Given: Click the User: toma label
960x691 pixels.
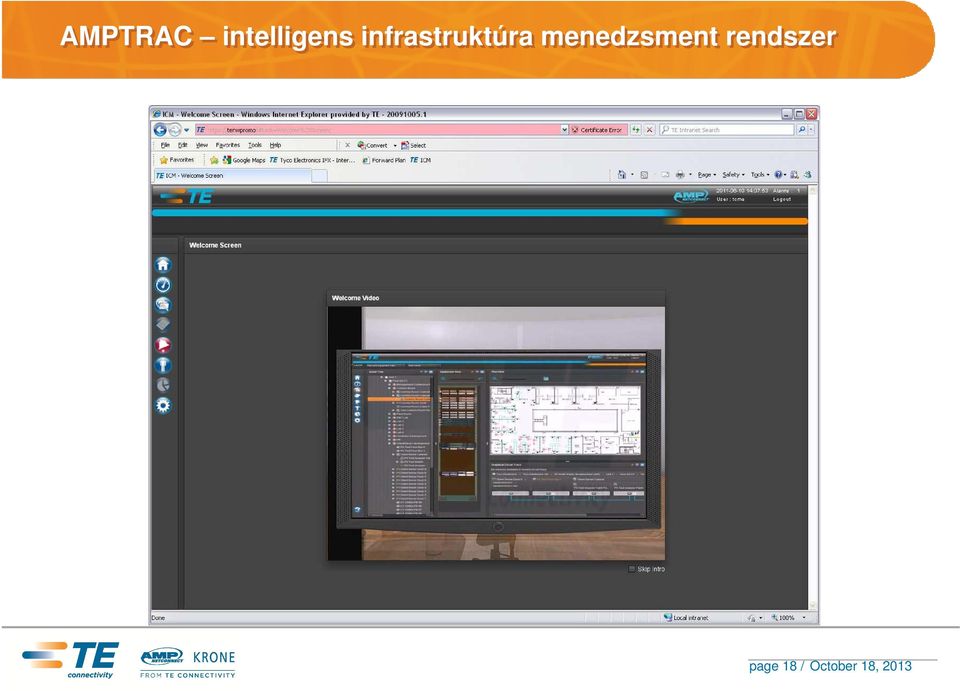Looking at the screenshot, I should 730,200.
